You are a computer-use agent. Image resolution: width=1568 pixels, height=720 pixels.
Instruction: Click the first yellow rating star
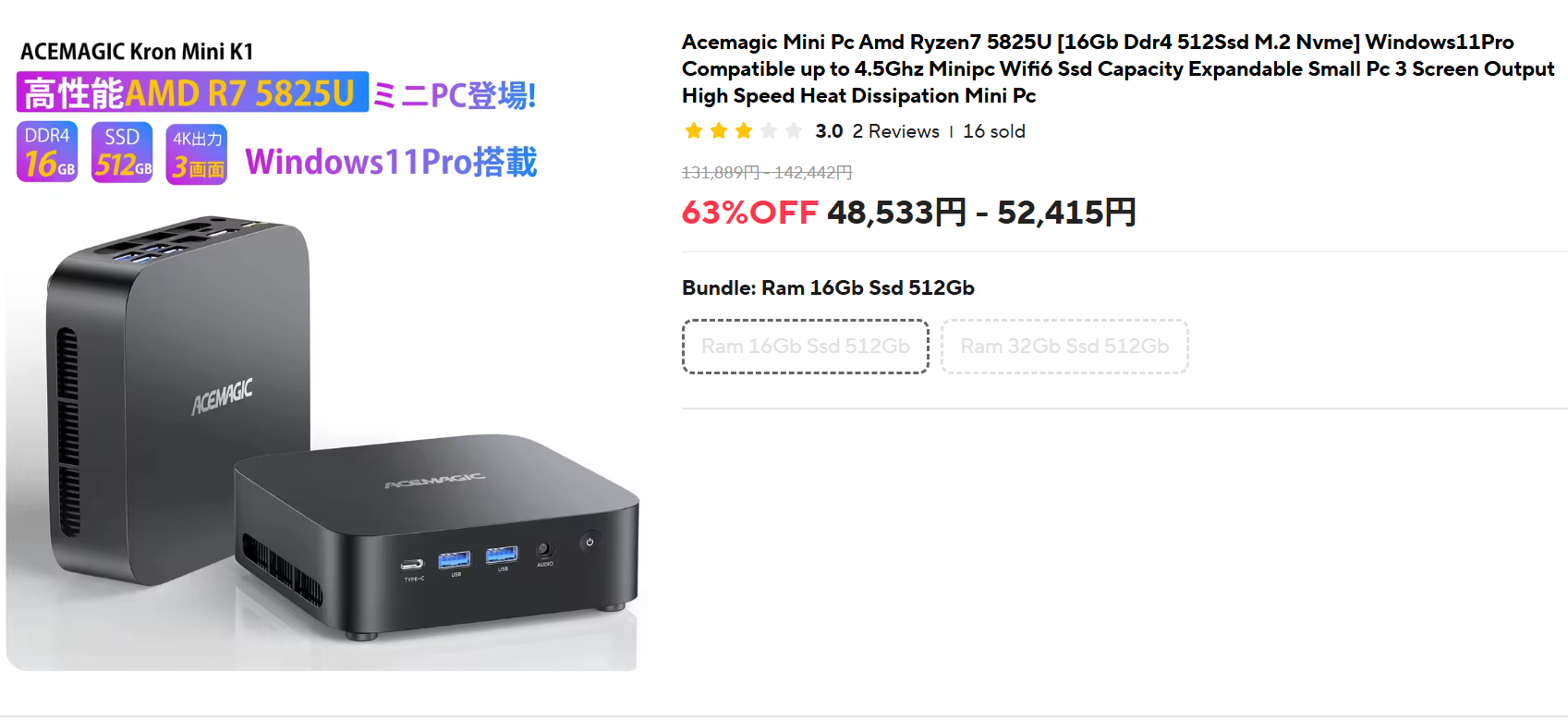point(694,131)
